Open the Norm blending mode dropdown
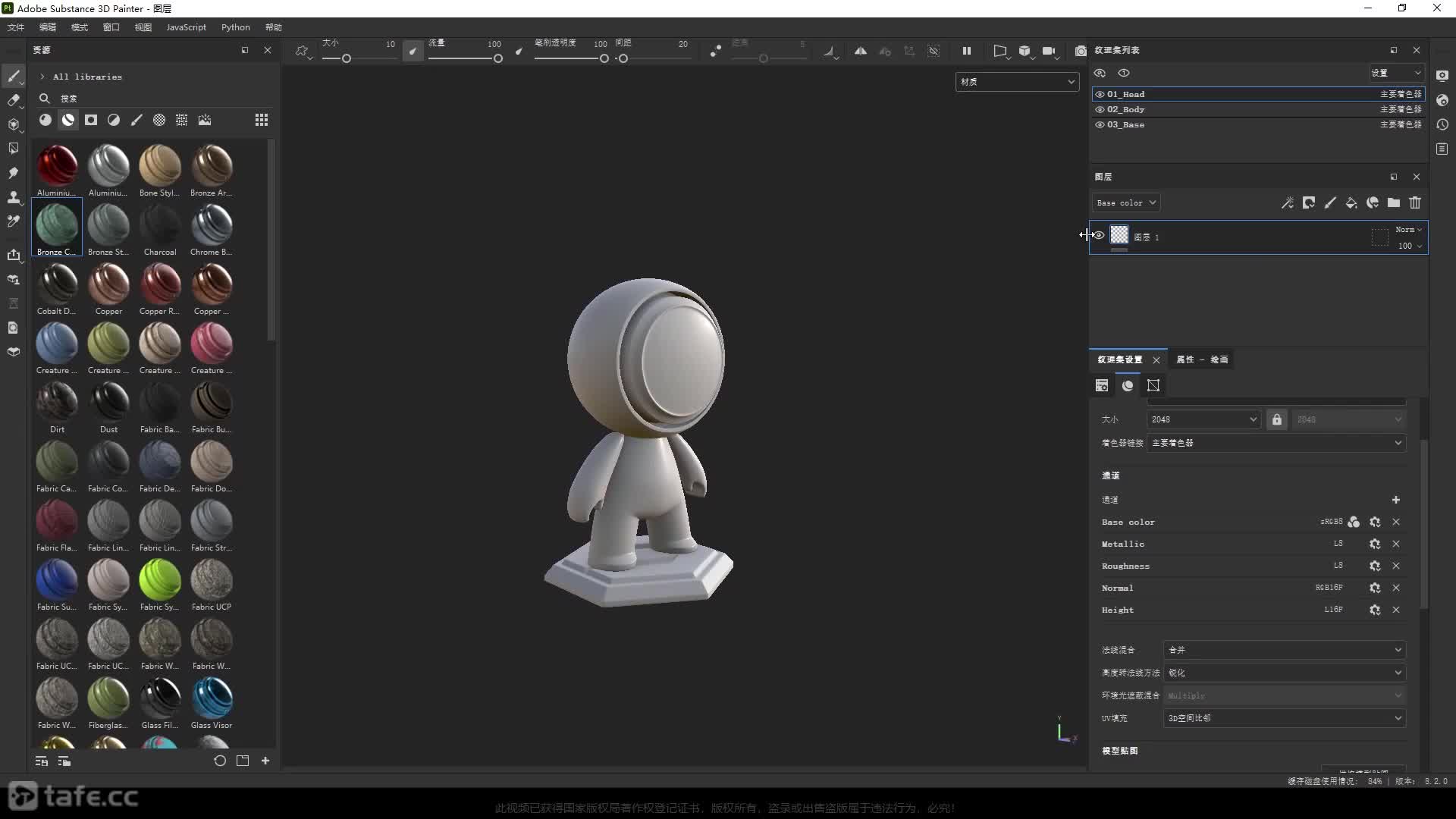This screenshot has width=1456, height=819. pyautogui.click(x=1408, y=230)
